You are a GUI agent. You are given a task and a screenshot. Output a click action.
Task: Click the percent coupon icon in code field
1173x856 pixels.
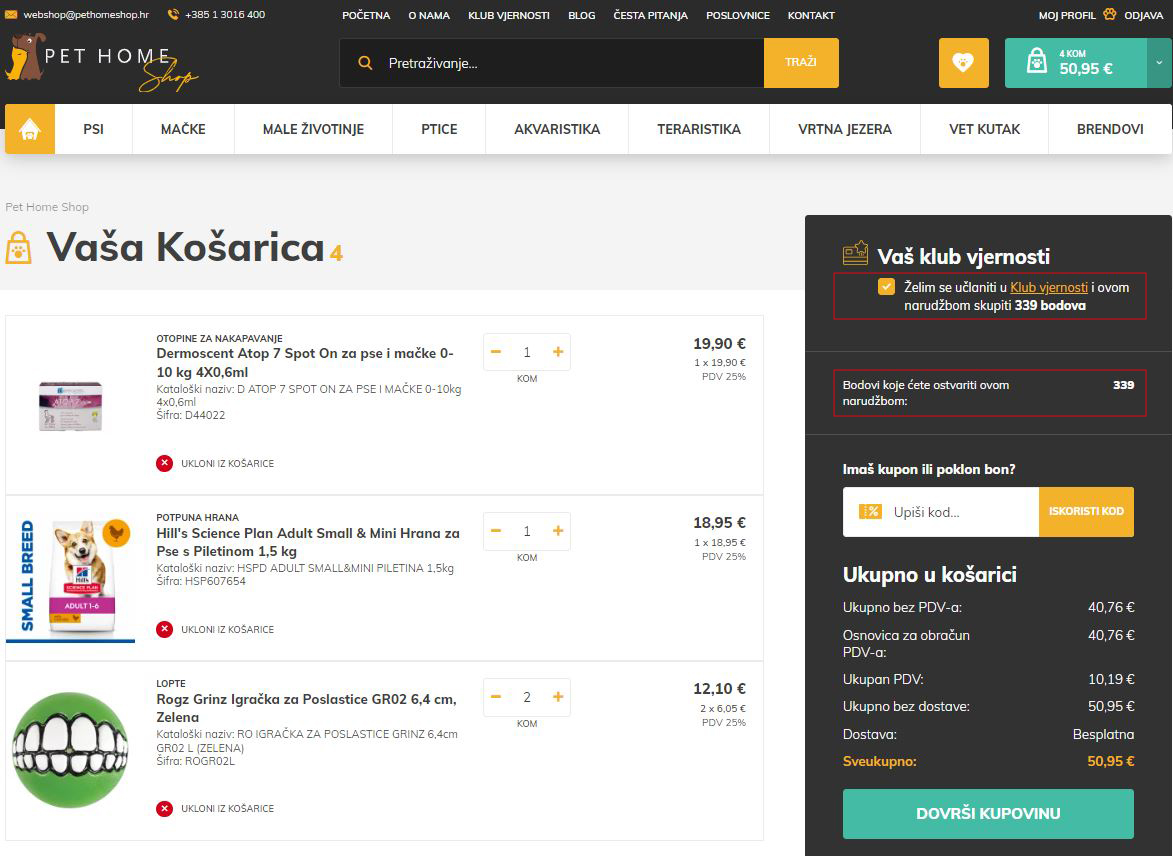[x=870, y=511]
